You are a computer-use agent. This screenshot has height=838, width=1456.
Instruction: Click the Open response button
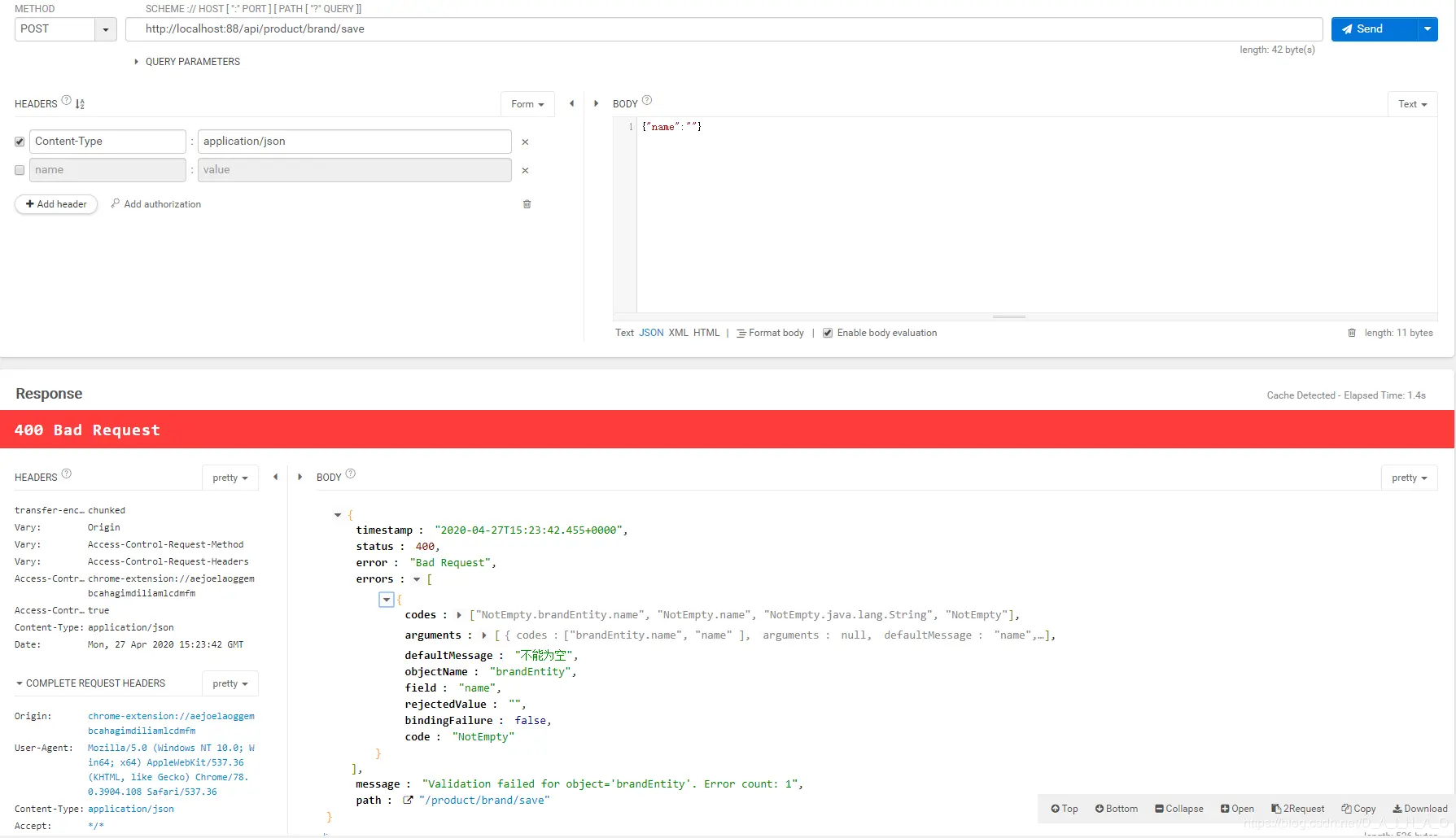click(1237, 809)
